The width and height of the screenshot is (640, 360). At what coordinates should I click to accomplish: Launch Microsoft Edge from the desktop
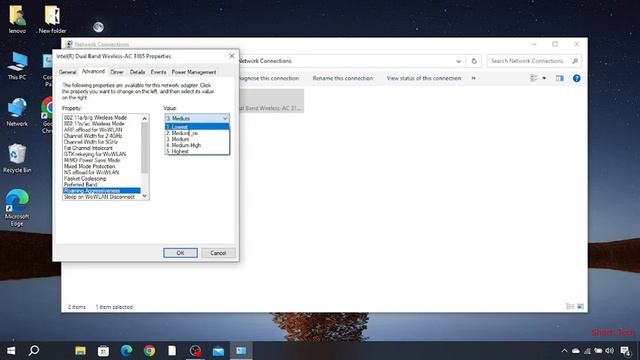17,207
